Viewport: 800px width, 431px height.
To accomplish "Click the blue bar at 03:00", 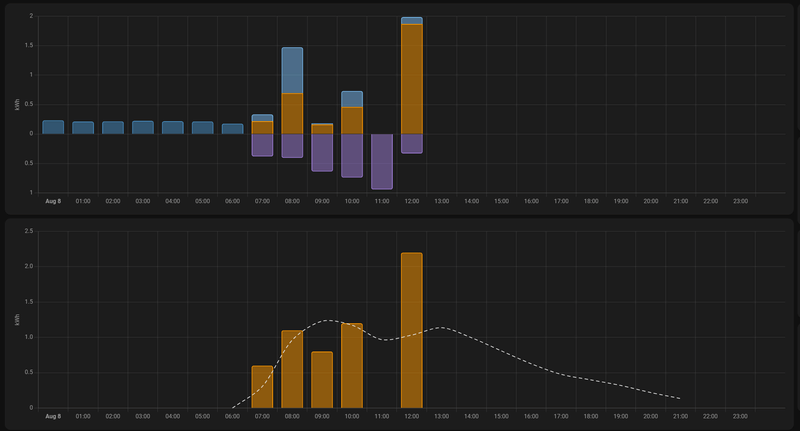I will coord(143,128).
